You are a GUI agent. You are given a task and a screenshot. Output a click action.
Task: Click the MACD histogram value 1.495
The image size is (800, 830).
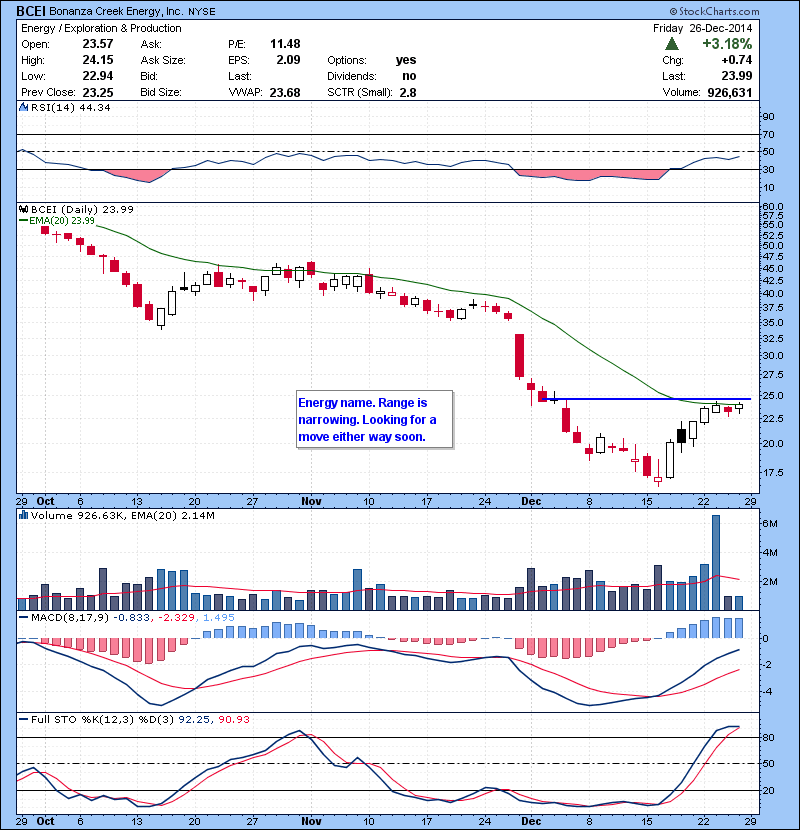(x=218, y=617)
